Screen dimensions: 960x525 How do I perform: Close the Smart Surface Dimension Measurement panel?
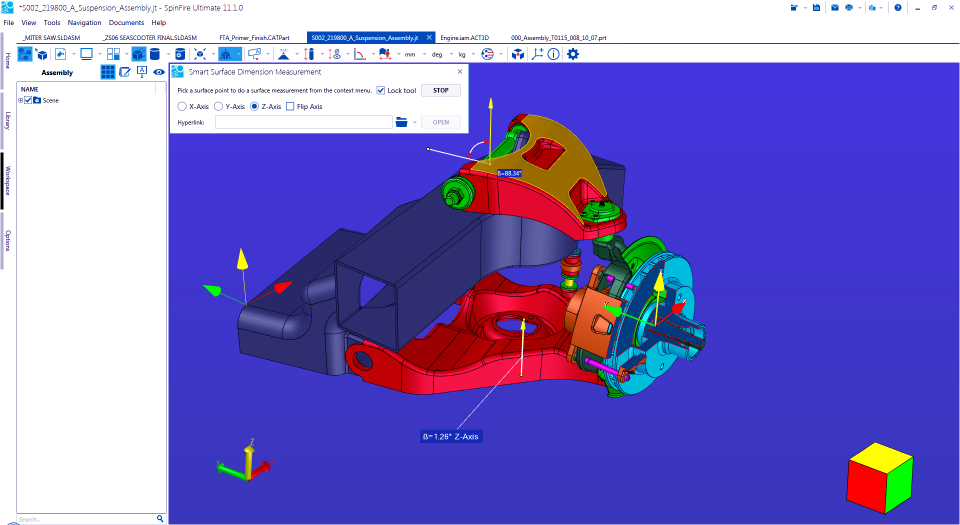pos(460,72)
